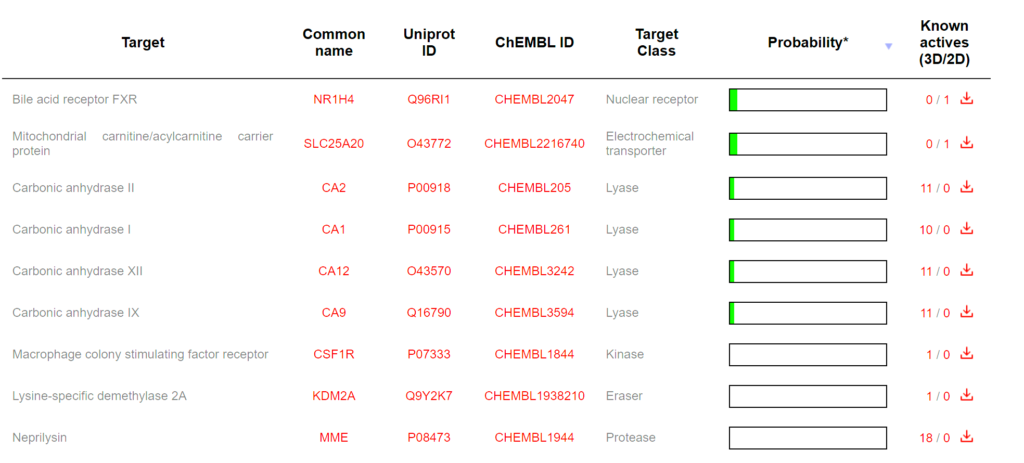Sort table by Target column header

click(x=143, y=42)
